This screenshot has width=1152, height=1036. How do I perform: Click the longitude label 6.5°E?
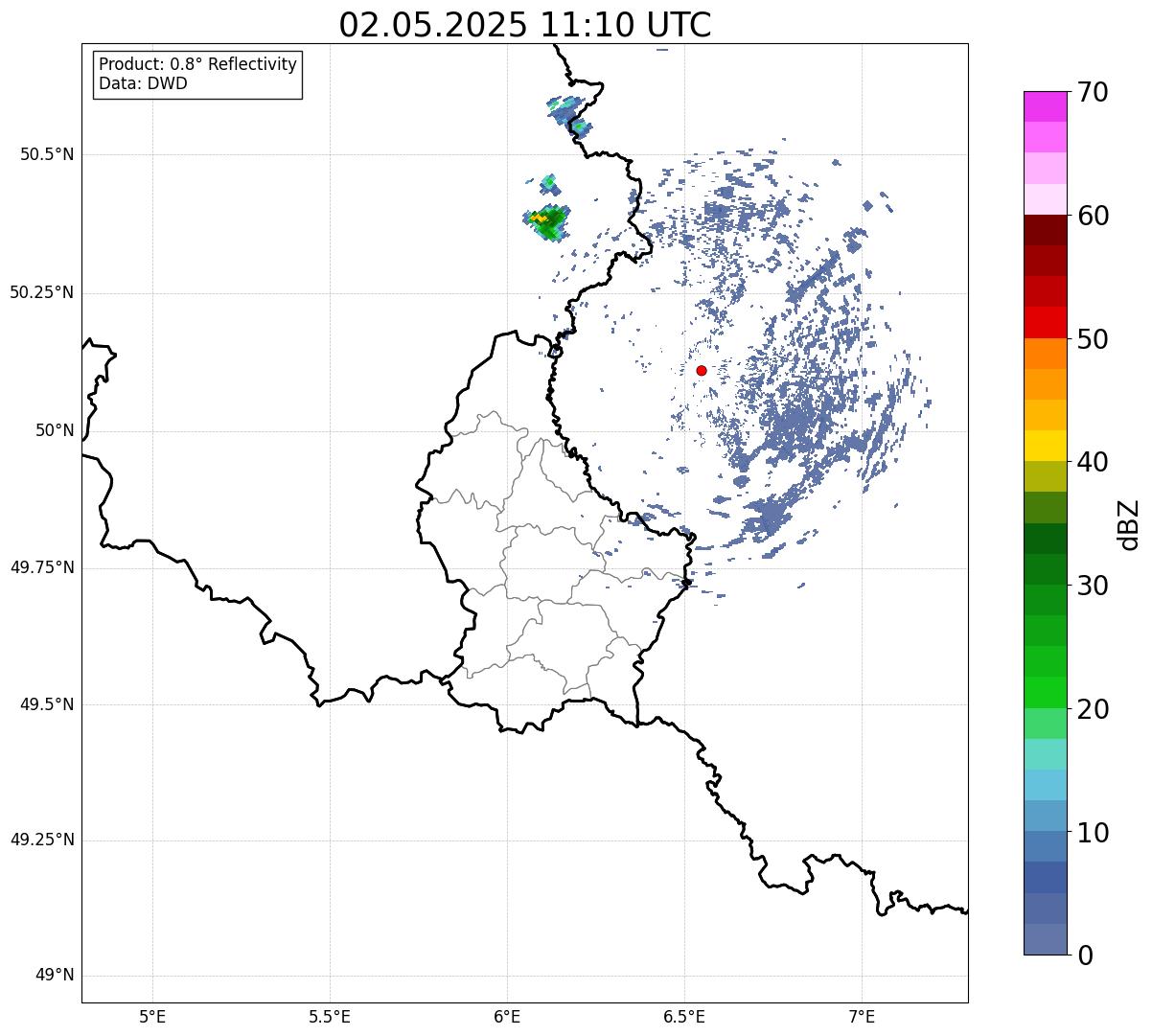pyautogui.click(x=684, y=1016)
